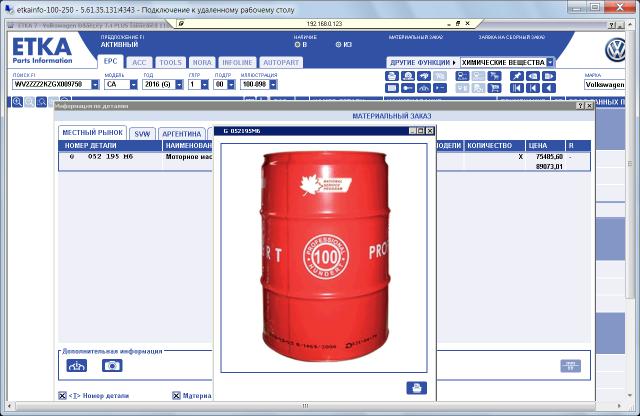The image size is (640, 416).
Task: Toggle the 'Номер детали' checkbox
Action: click(62, 396)
